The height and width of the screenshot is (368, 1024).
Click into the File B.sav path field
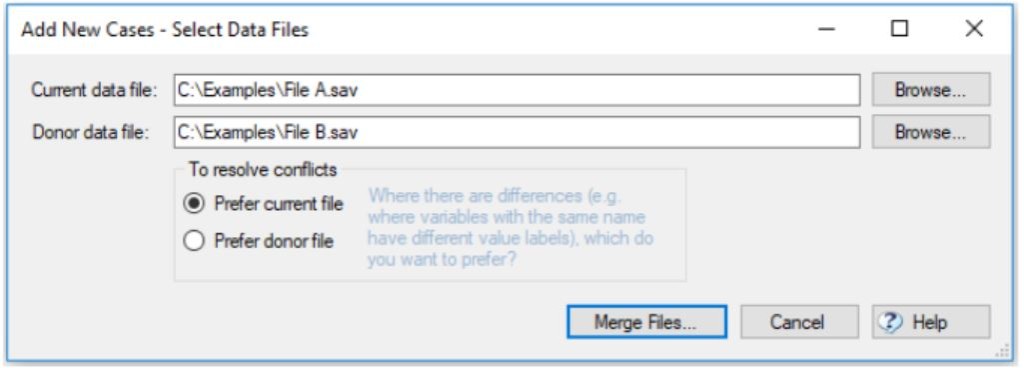517,132
